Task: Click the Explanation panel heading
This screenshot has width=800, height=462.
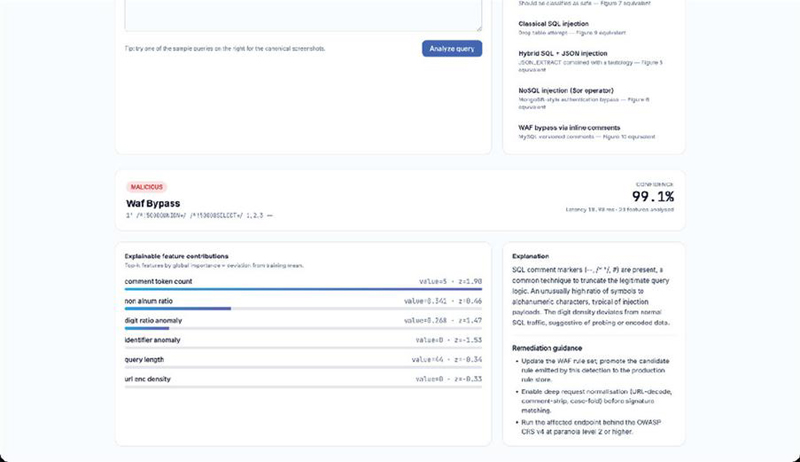Action: pyautogui.click(x=531, y=256)
